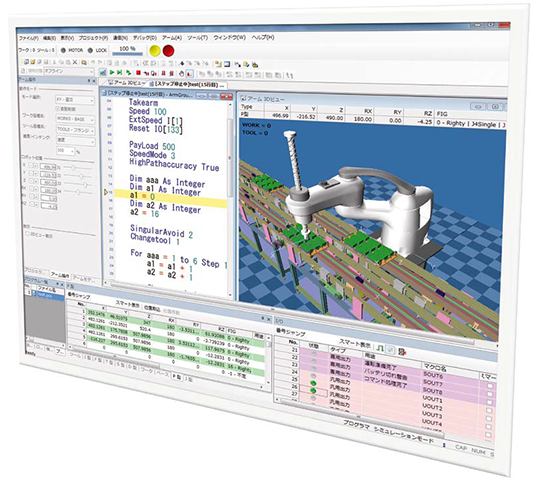Toggle the green status lamp in row 26
The width and height of the screenshot is (540, 480).
[x=313, y=391]
